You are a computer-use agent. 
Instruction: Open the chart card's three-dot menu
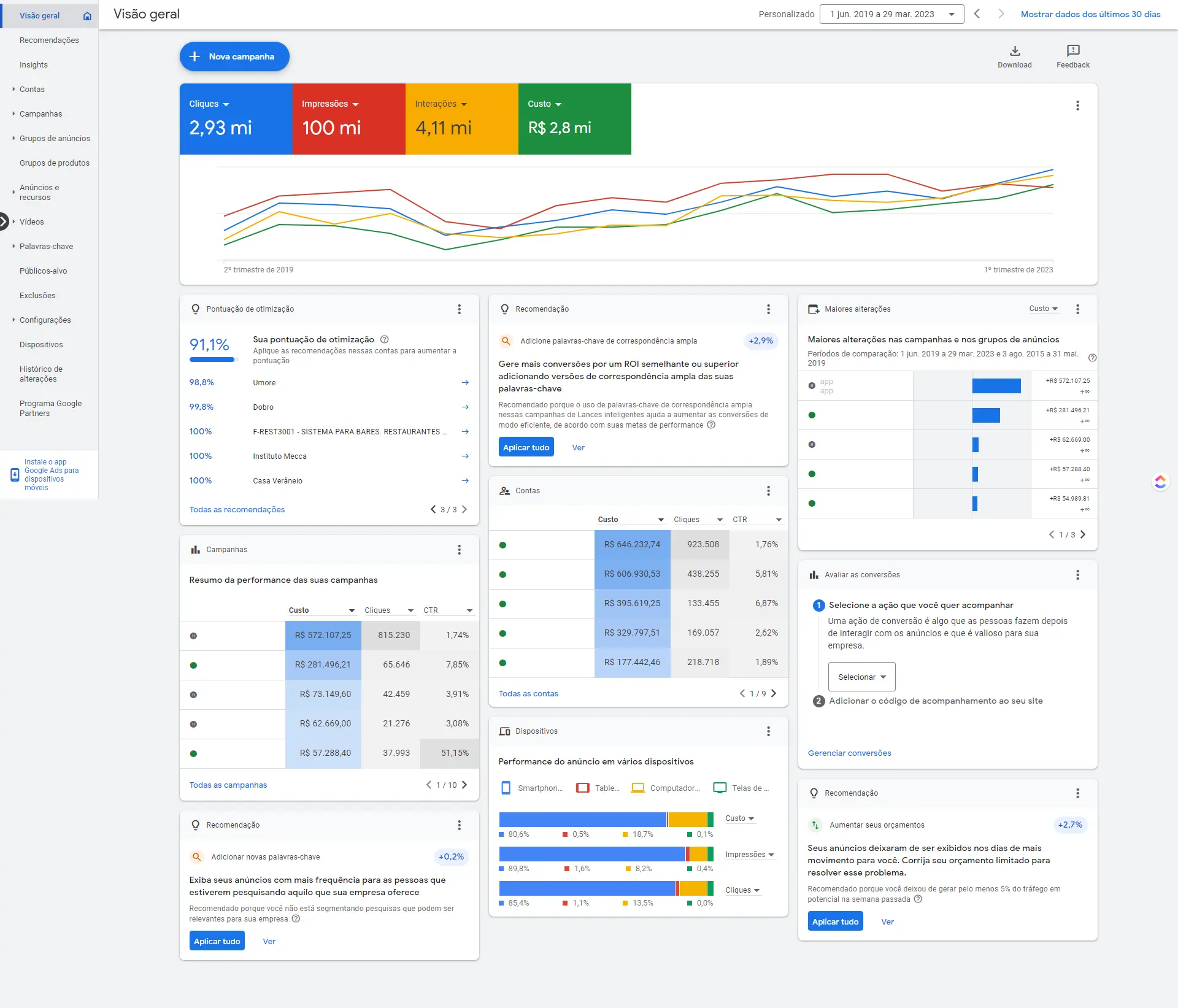tap(1077, 106)
